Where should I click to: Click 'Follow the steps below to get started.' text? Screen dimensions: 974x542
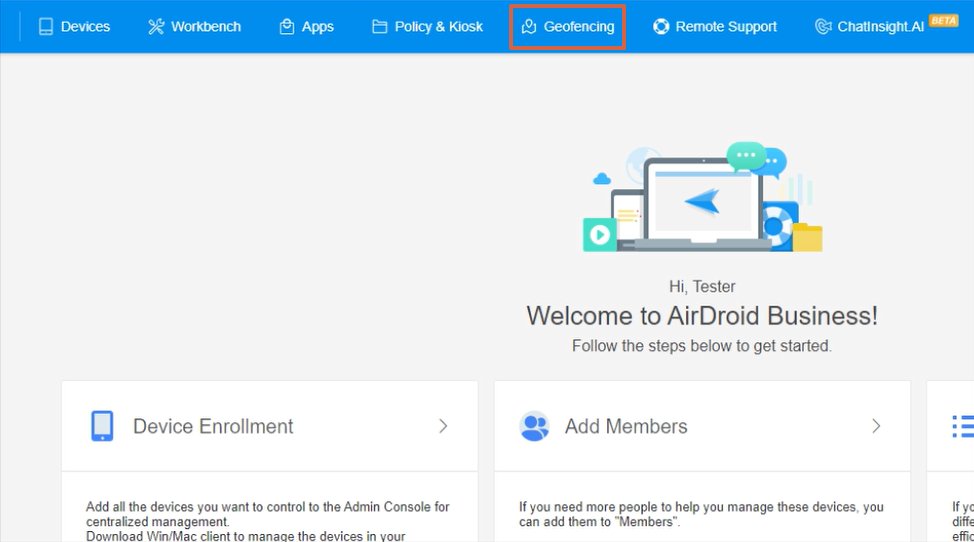tap(702, 346)
